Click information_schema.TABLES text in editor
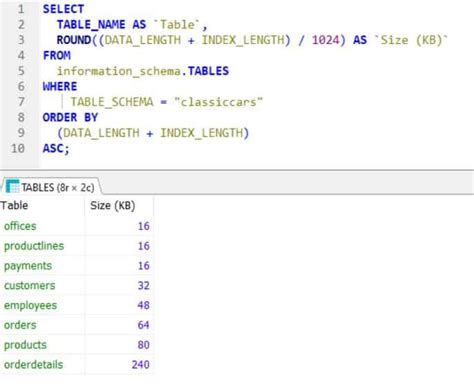Screen dimensions: 474x389 click(143, 71)
